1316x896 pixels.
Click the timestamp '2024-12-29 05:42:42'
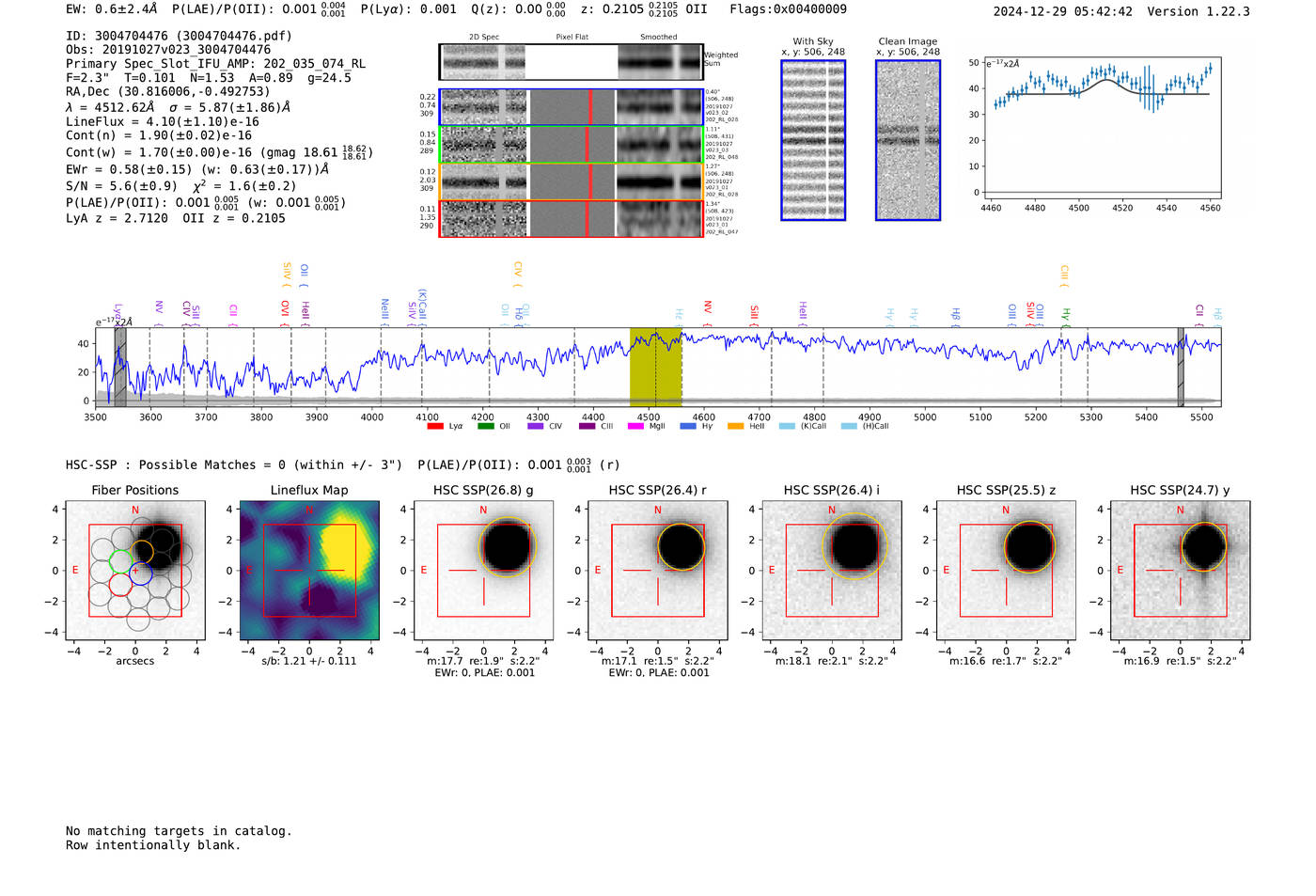(1062, 11)
